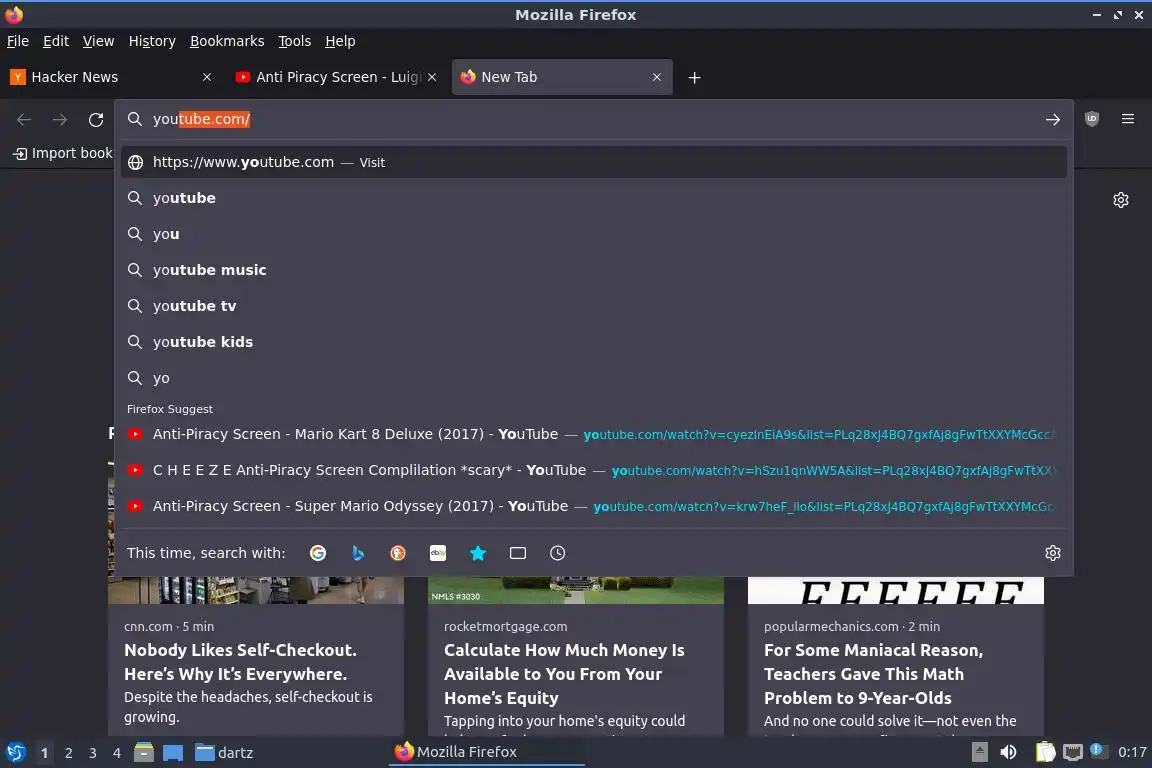
Task: Click the Import bookmarks toolbar button
Action: point(62,154)
